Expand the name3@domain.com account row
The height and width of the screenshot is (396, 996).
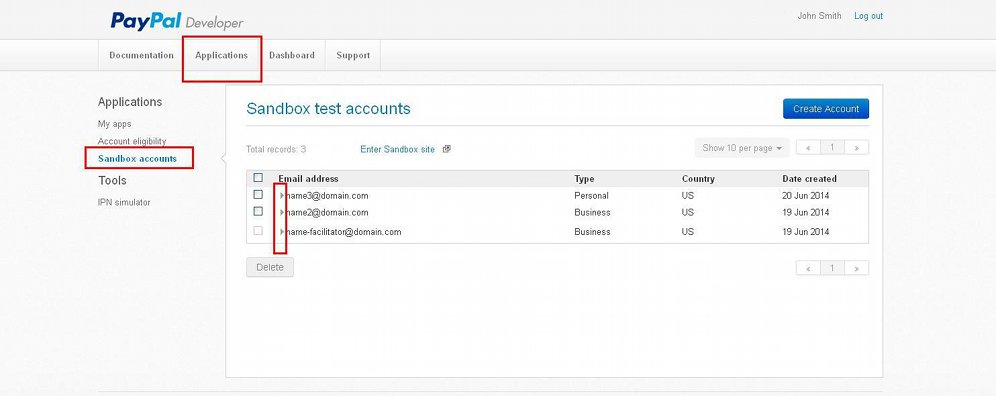[x=282, y=196]
